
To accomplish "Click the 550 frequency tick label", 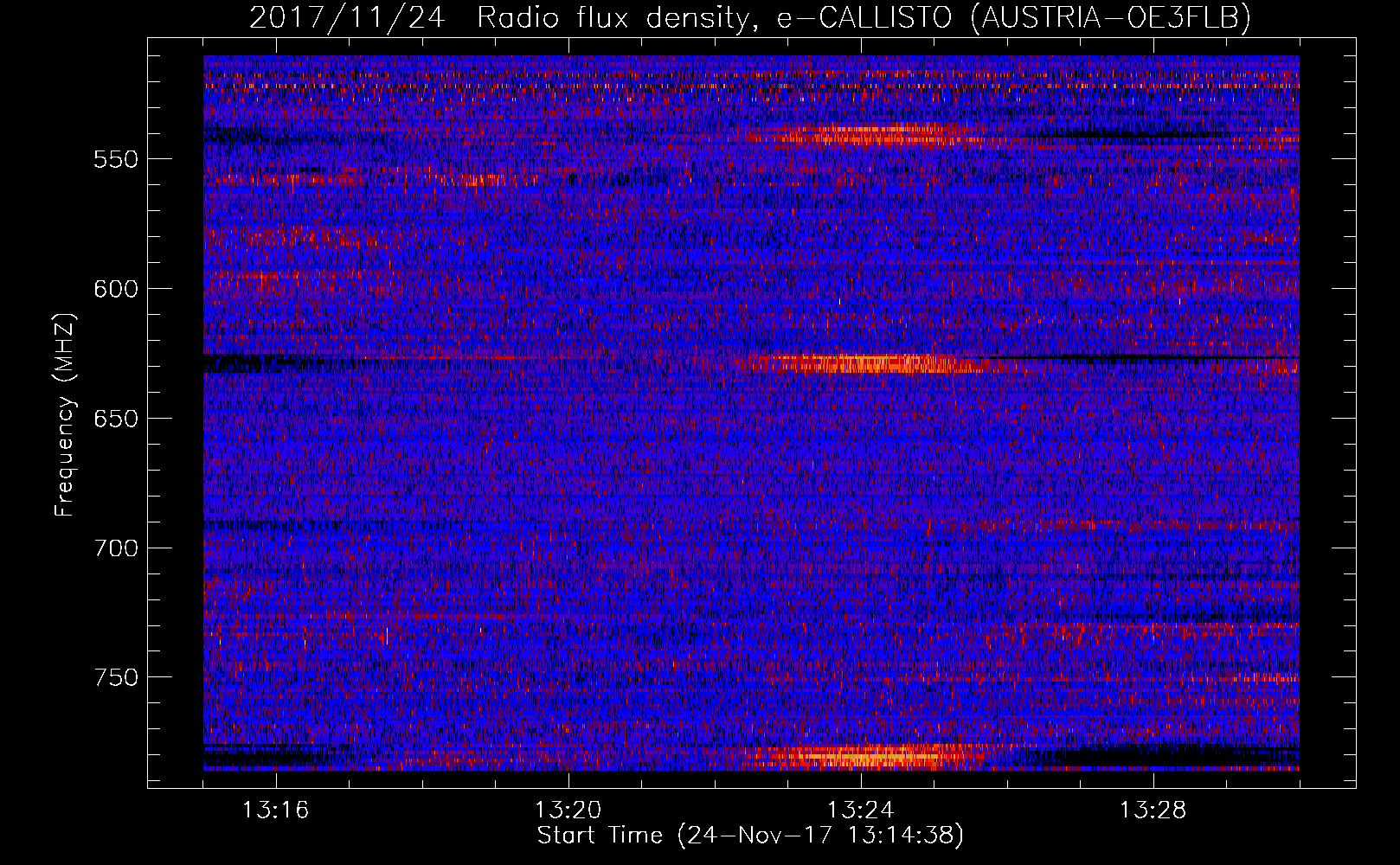I will click(116, 160).
